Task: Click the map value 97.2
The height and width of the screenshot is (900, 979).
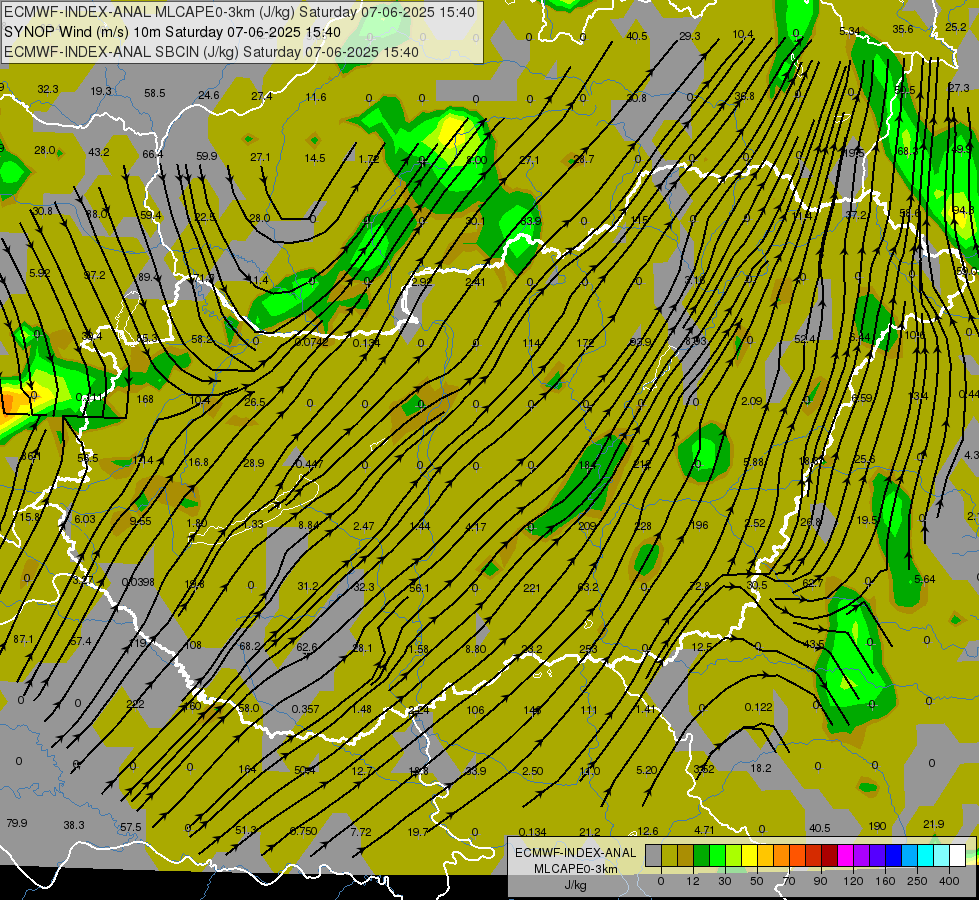Action: [94, 275]
